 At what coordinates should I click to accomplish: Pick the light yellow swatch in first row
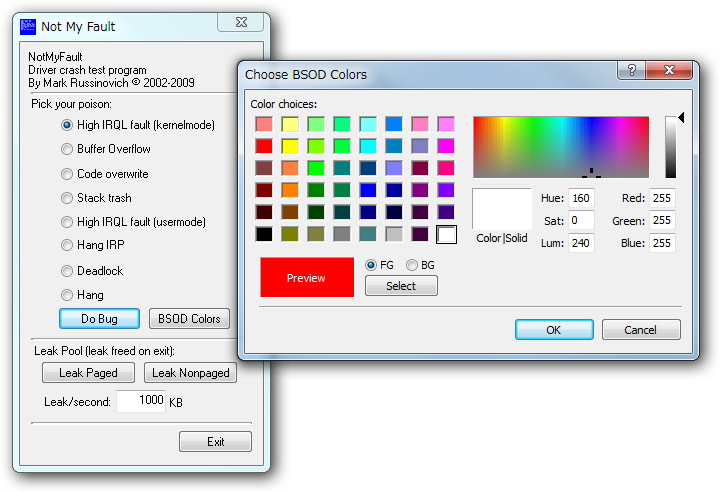pyautogui.click(x=290, y=124)
